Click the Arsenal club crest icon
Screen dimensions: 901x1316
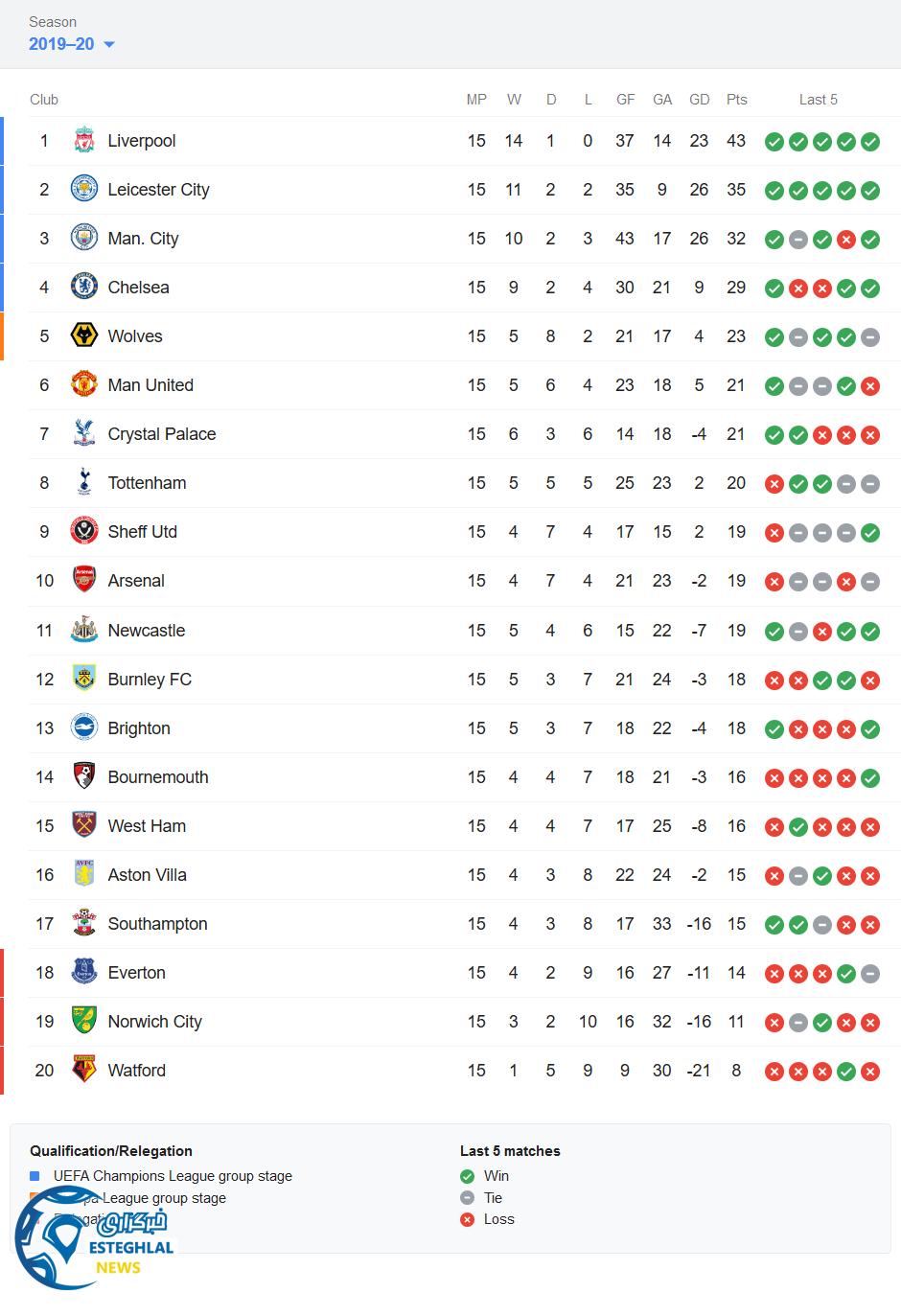point(84,580)
